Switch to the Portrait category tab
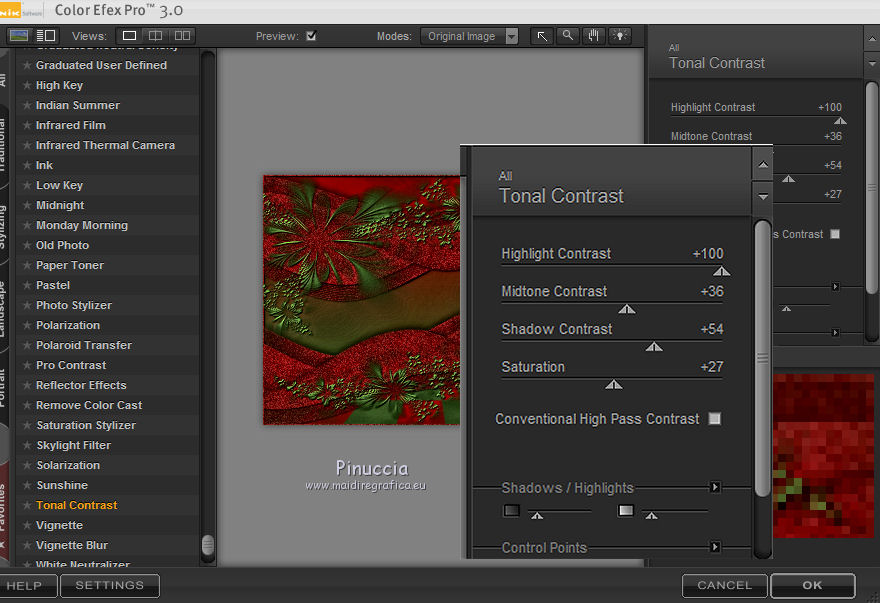 [x=3, y=387]
